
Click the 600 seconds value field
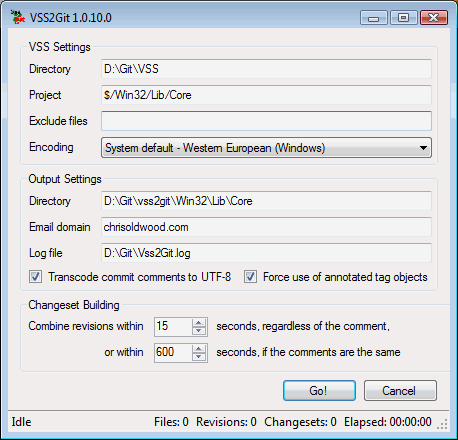click(x=173, y=352)
